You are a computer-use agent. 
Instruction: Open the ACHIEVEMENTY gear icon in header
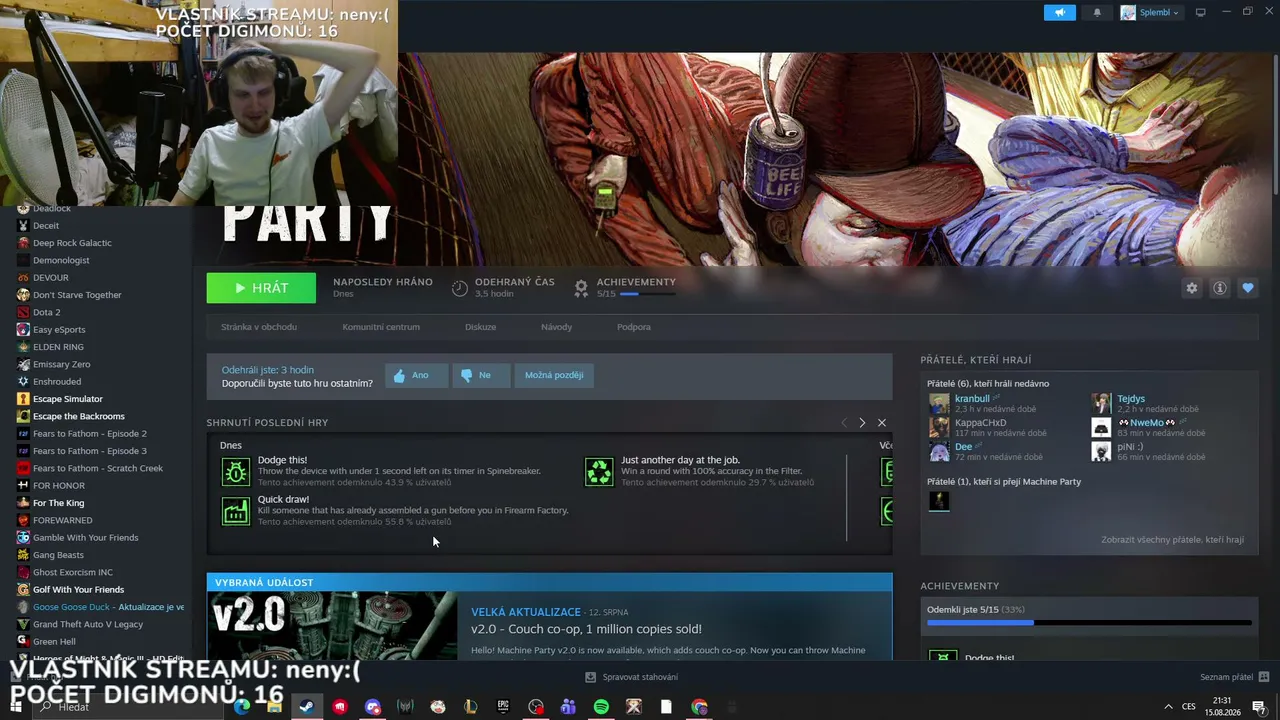[x=580, y=288]
